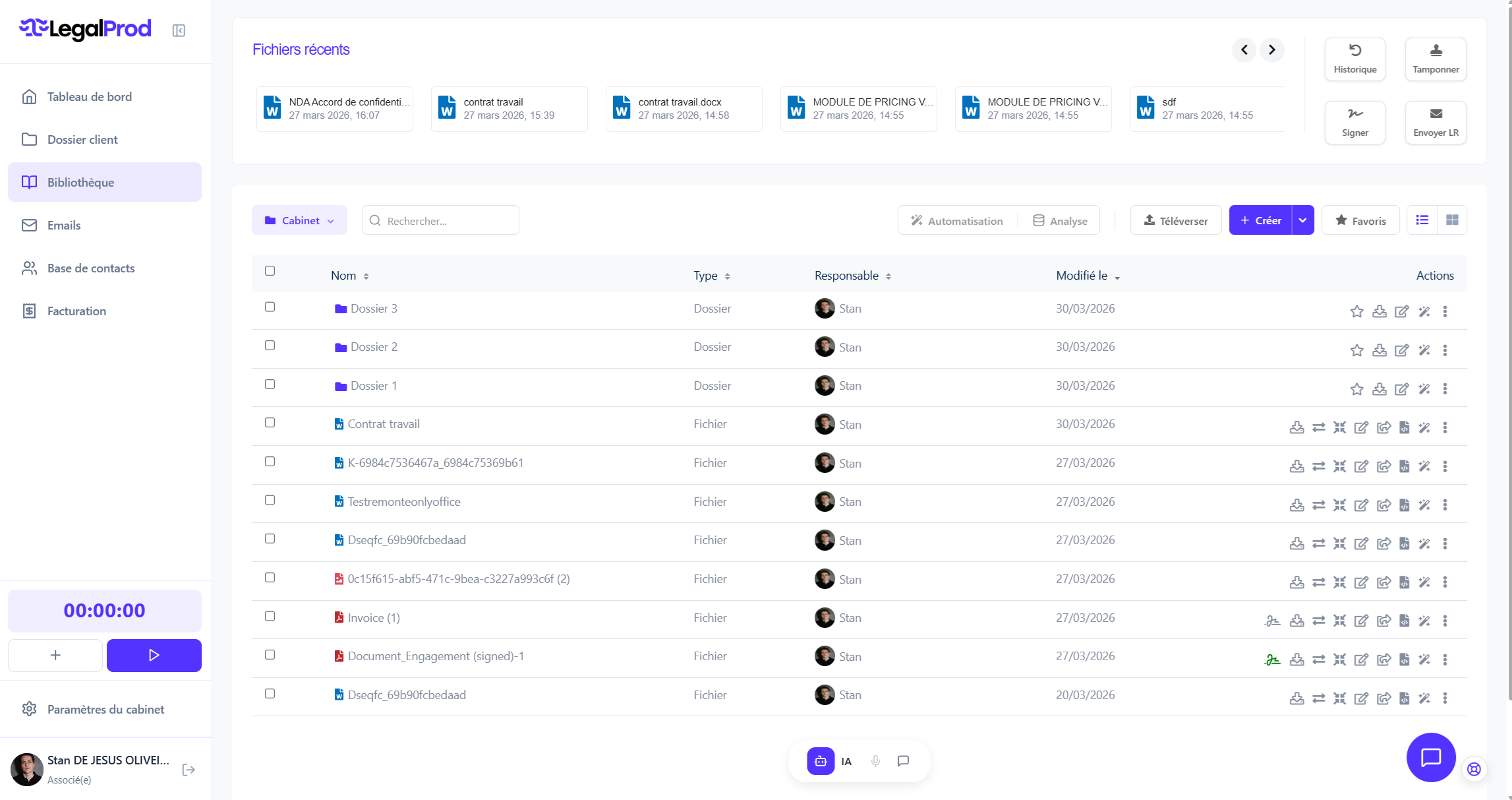The width and height of the screenshot is (1512, 800).
Task: Switch to grid view layout
Action: point(1451,220)
